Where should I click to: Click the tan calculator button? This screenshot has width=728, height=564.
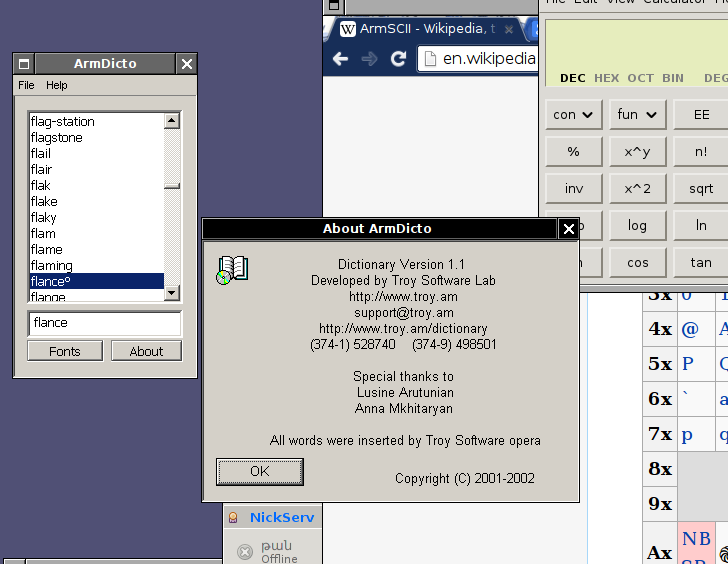701,263
